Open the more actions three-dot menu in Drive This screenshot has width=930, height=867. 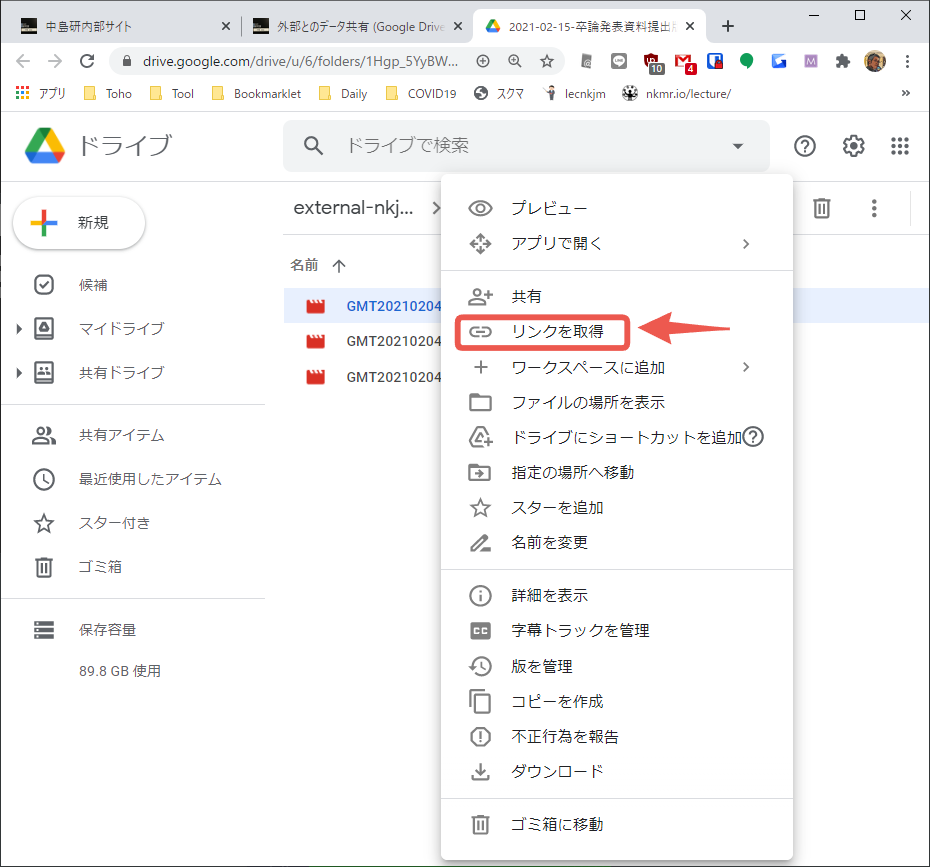pos(874,208)
